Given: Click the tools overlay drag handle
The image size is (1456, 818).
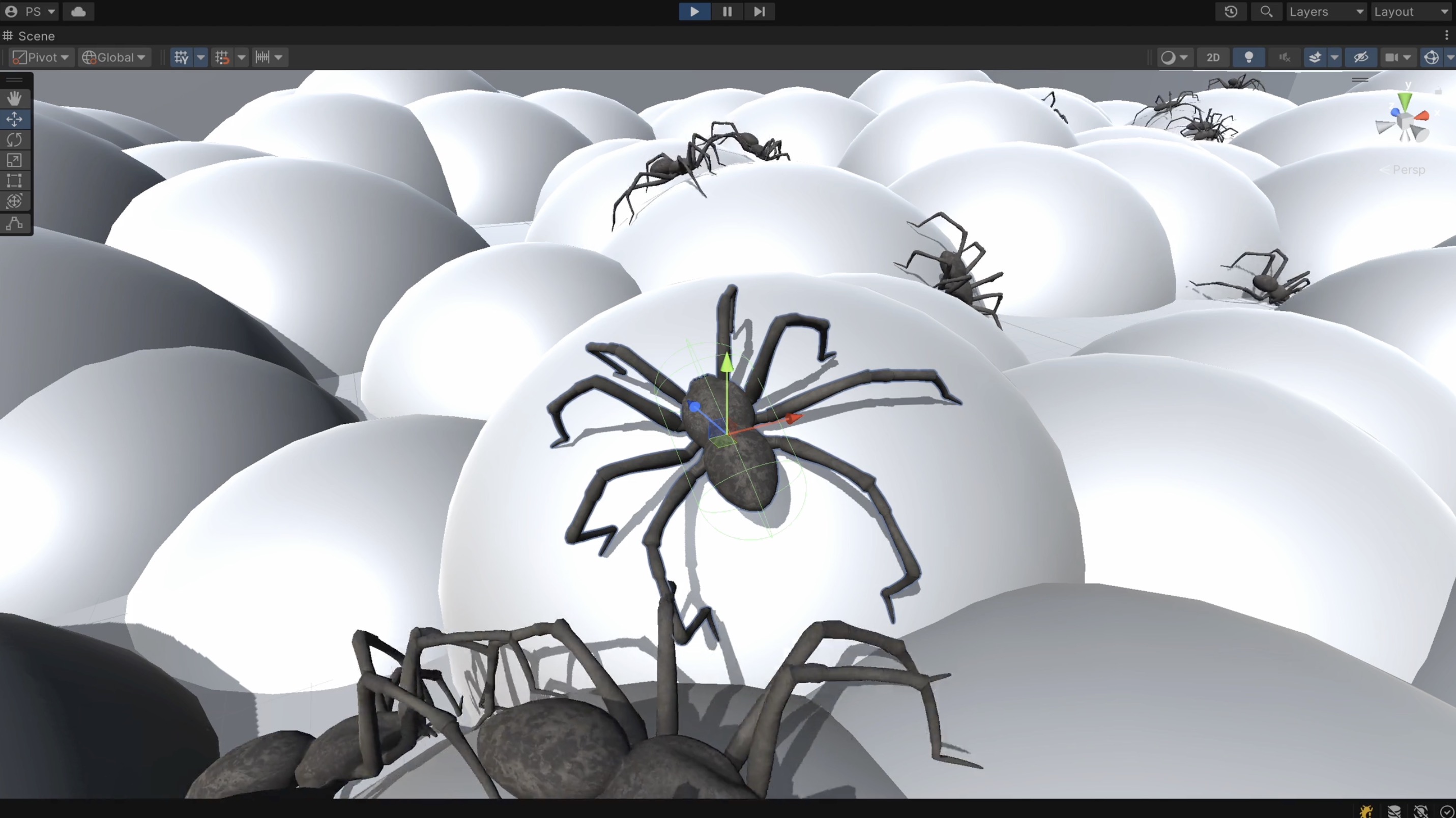Looking at the screenshot, I should click(x=15, y=80).
